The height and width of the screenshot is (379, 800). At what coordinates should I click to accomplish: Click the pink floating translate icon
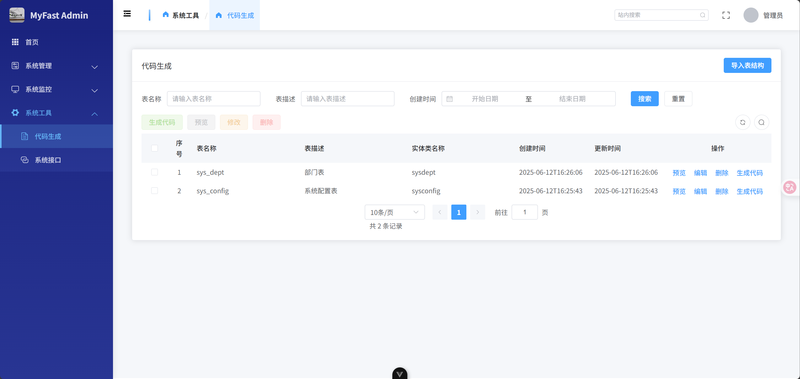point(790,187)
